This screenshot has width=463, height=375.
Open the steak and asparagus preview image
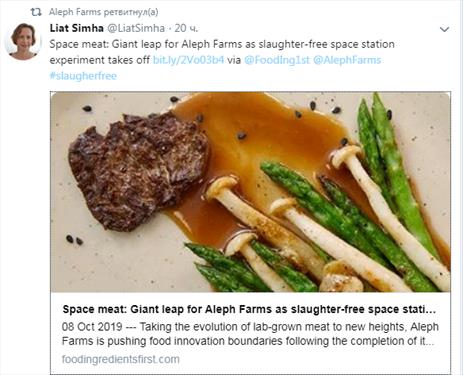point(250,192)
